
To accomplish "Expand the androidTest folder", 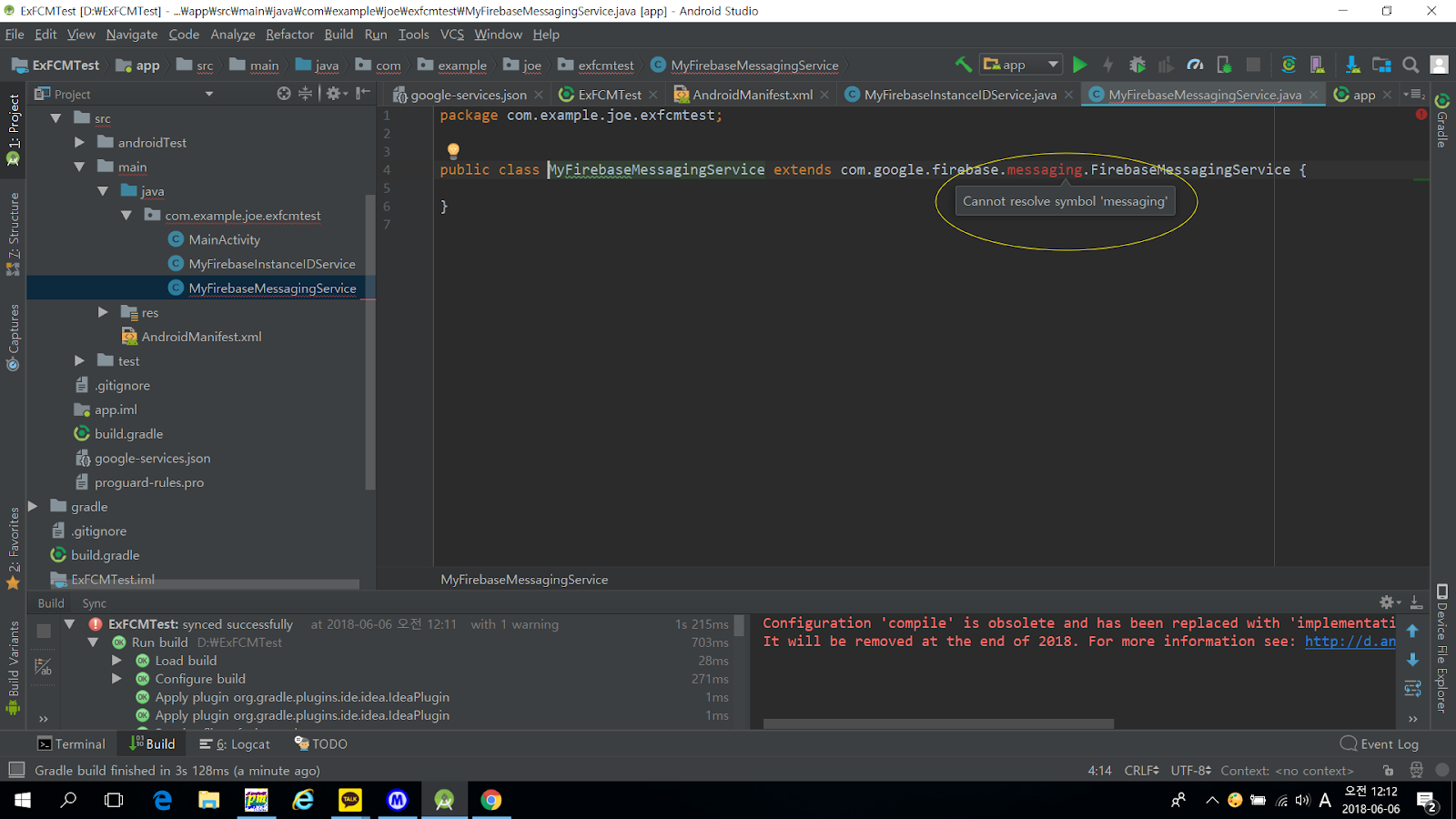I will point(79,142).
